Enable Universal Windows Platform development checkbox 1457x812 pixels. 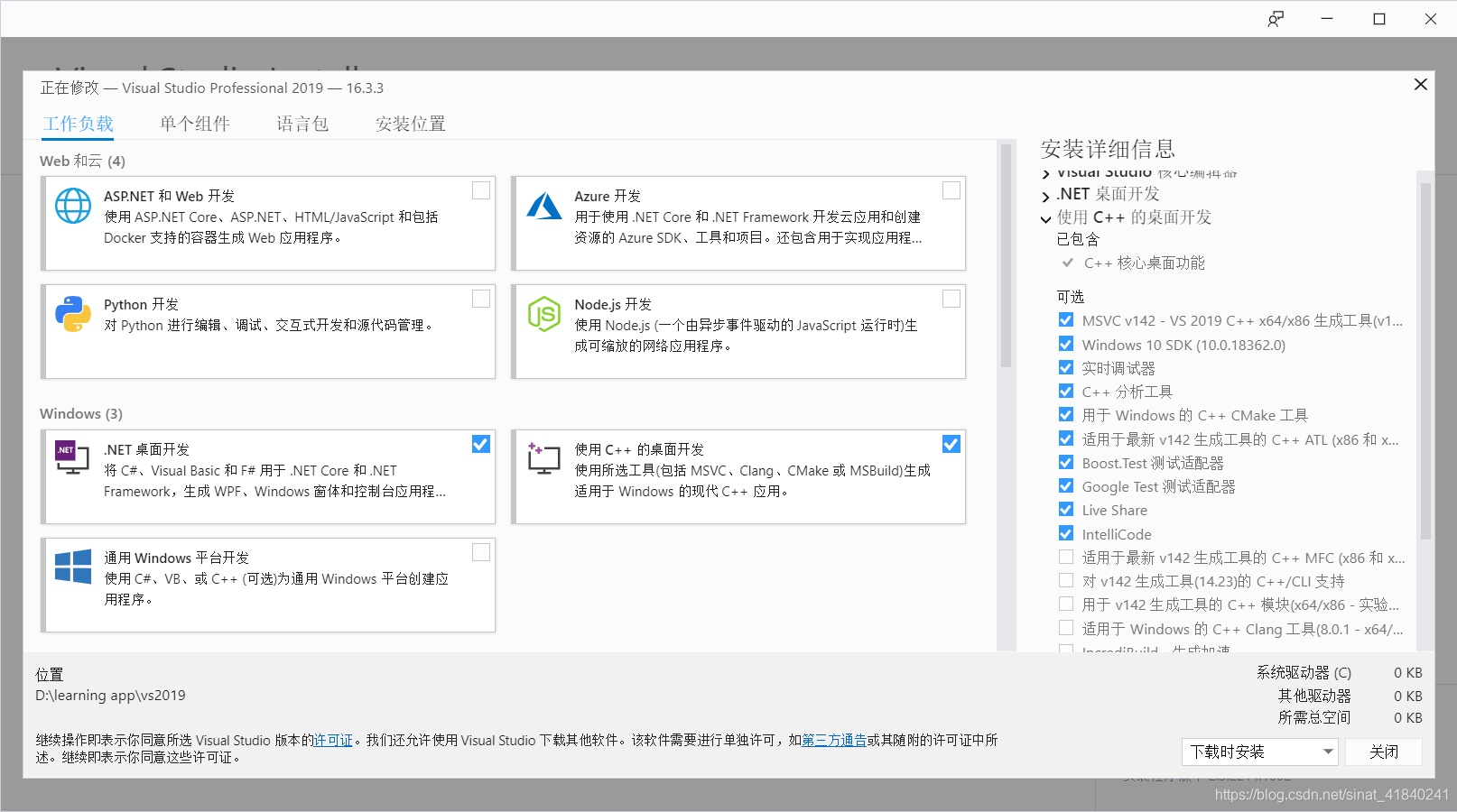pyautogui.click(x=481, y=552)
